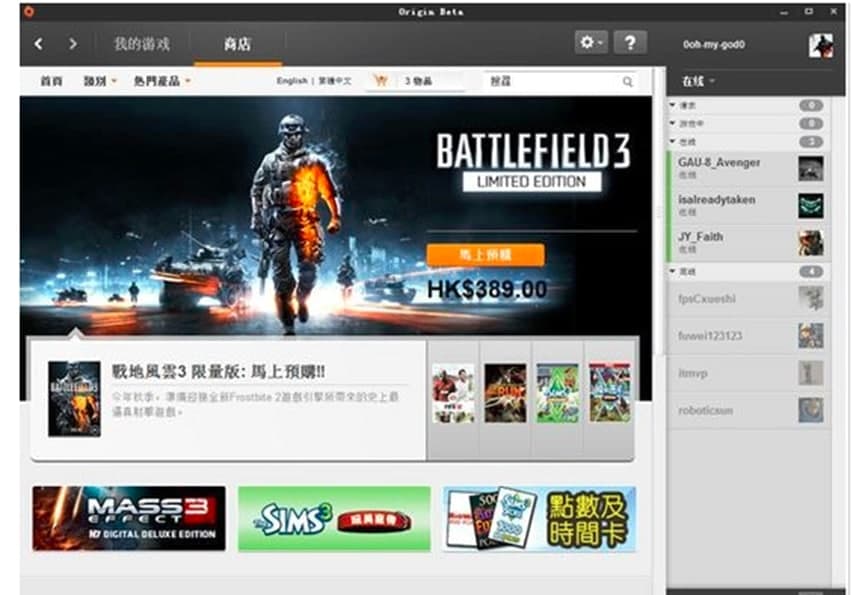Click inside the store search field
The height and width of the screenshot is (595, 865).
tap(552, 82)
